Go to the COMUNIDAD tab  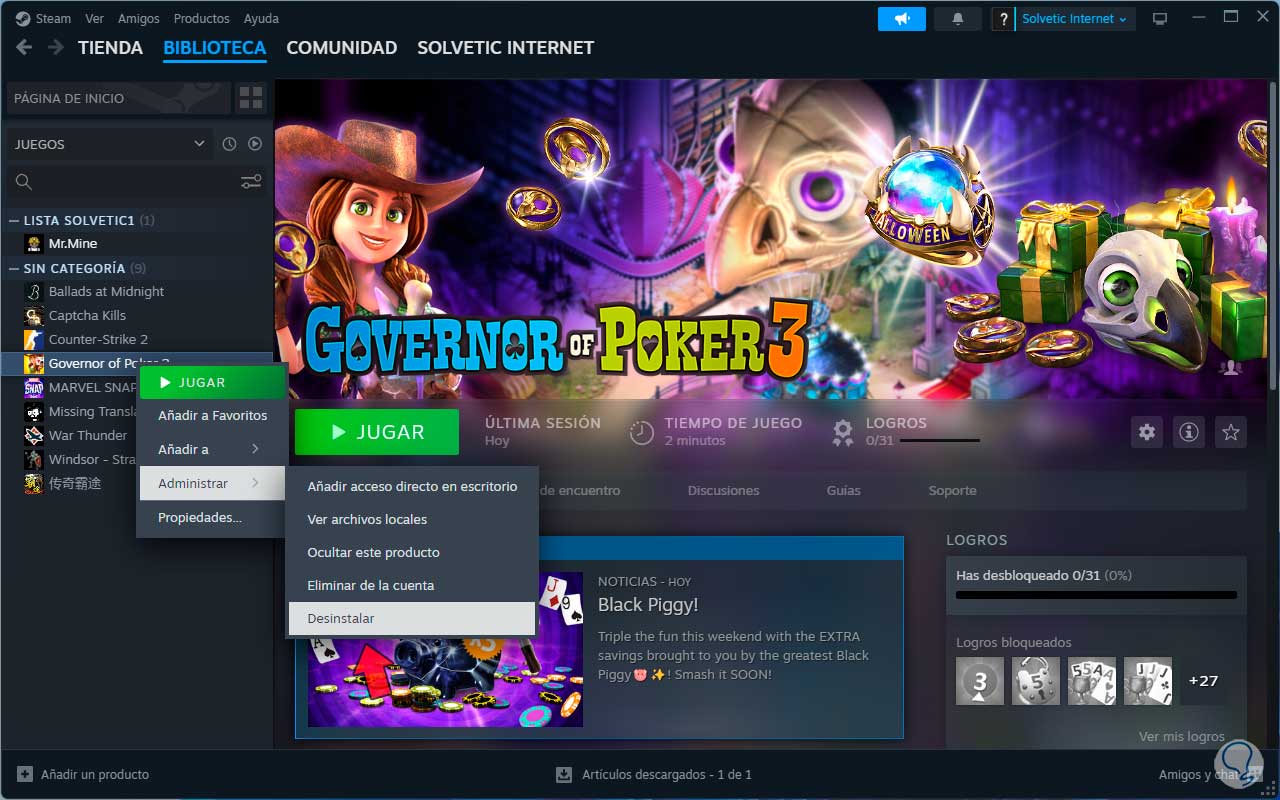[342, 47]
